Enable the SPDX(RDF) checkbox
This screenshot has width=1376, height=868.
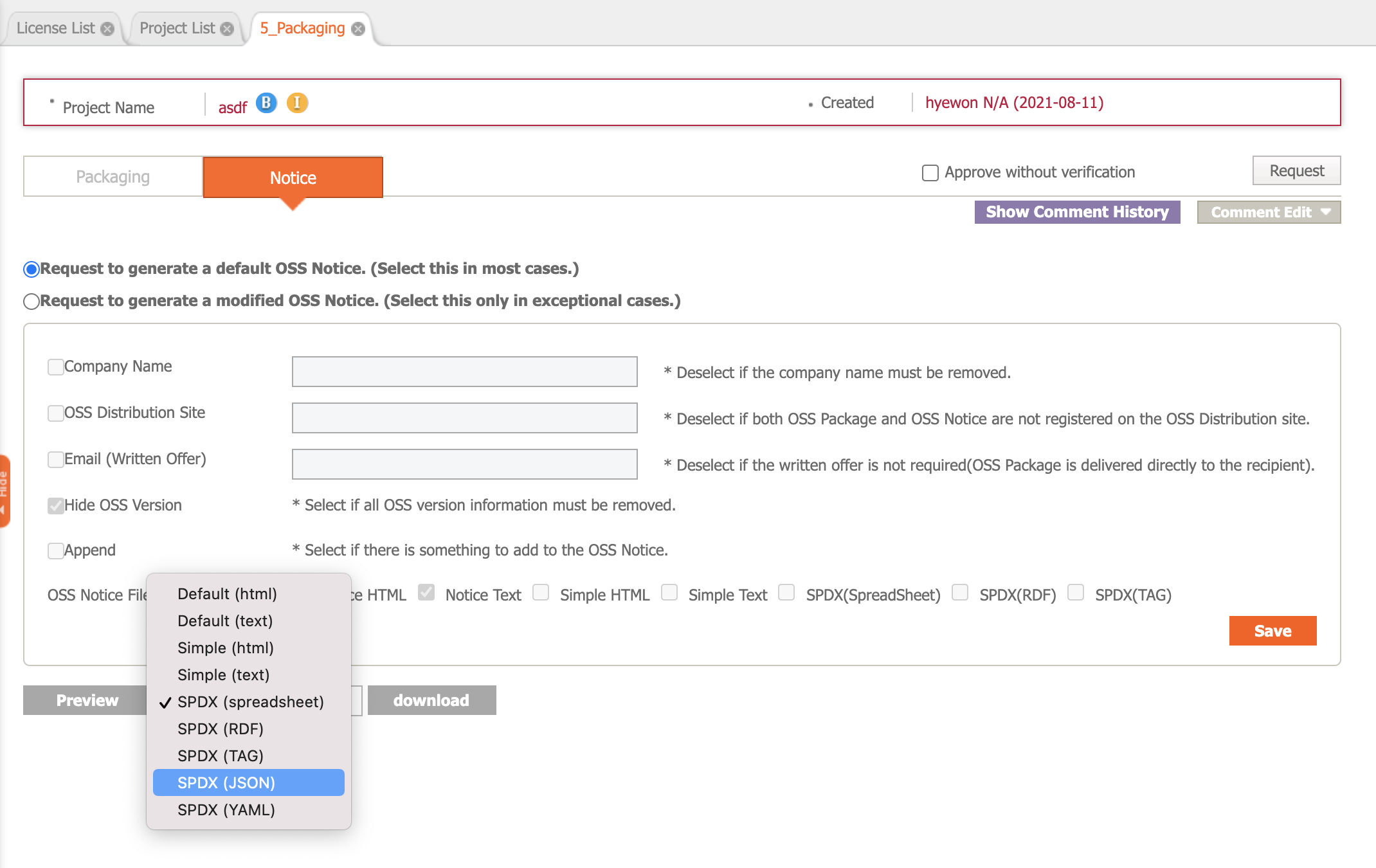[x=960, y=592]
